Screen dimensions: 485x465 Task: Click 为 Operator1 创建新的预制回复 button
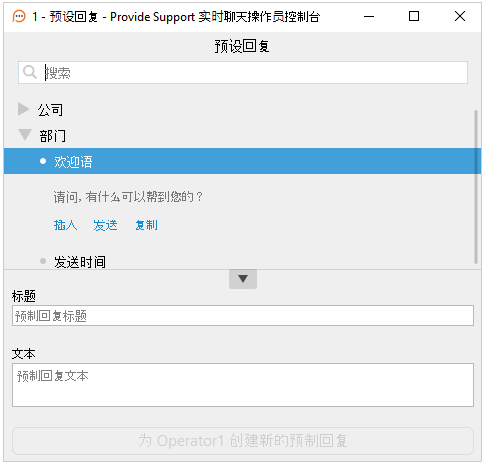click(243, 441)
